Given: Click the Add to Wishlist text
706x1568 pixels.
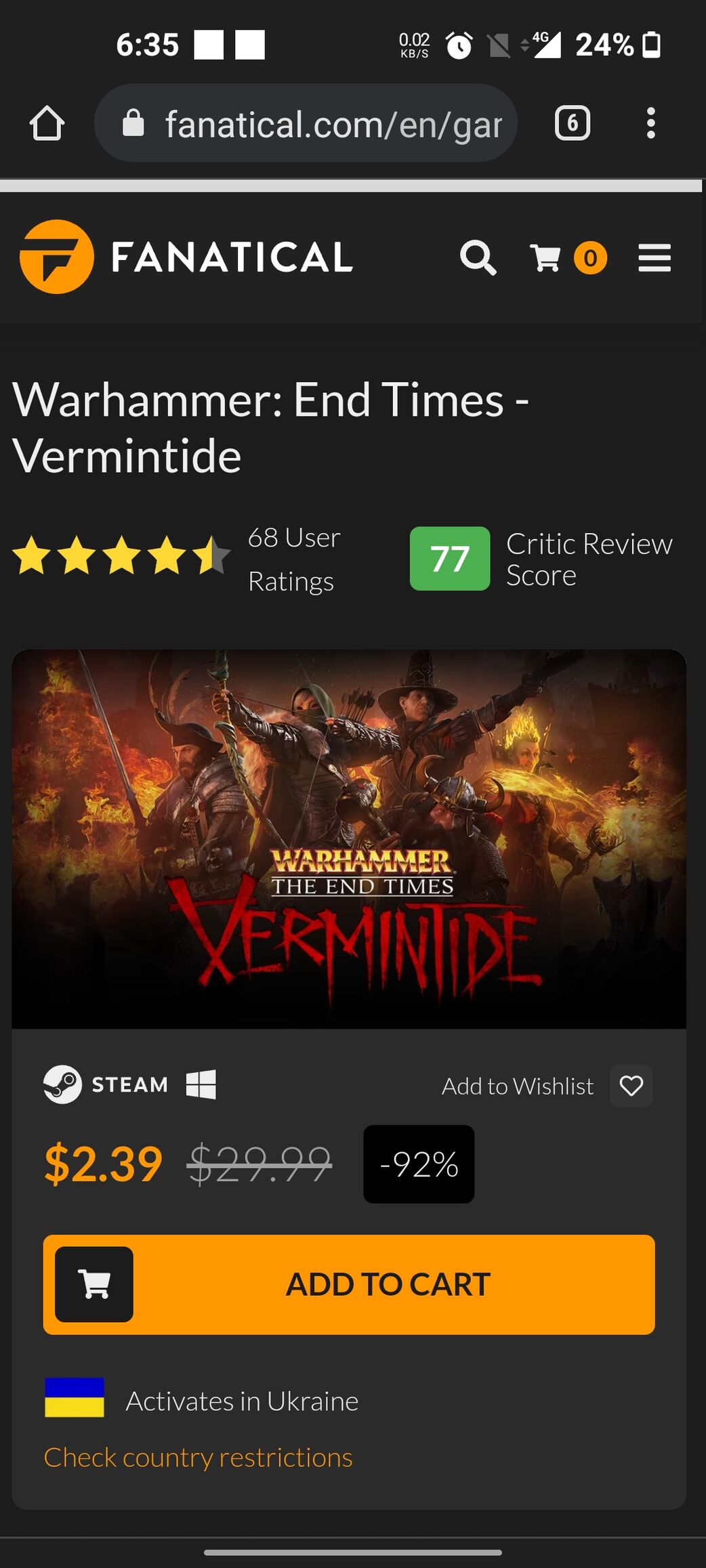Looking at the screenshot, I should (x=518, y=1086).
